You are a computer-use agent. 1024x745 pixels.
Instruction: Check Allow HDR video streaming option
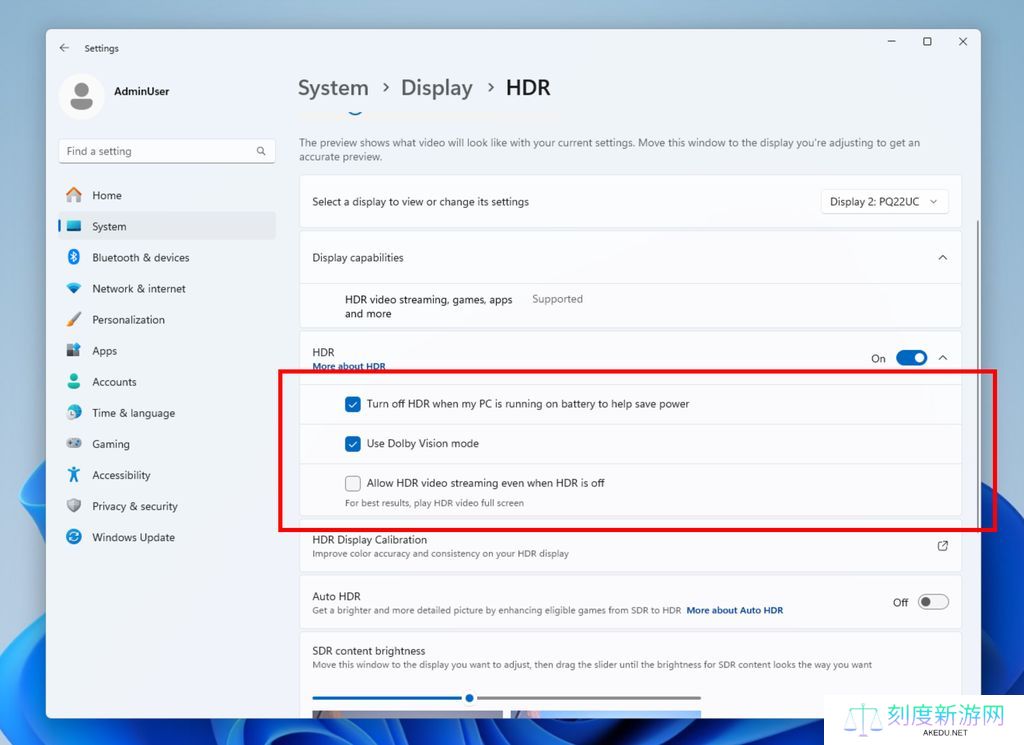(x=353, y=483)
